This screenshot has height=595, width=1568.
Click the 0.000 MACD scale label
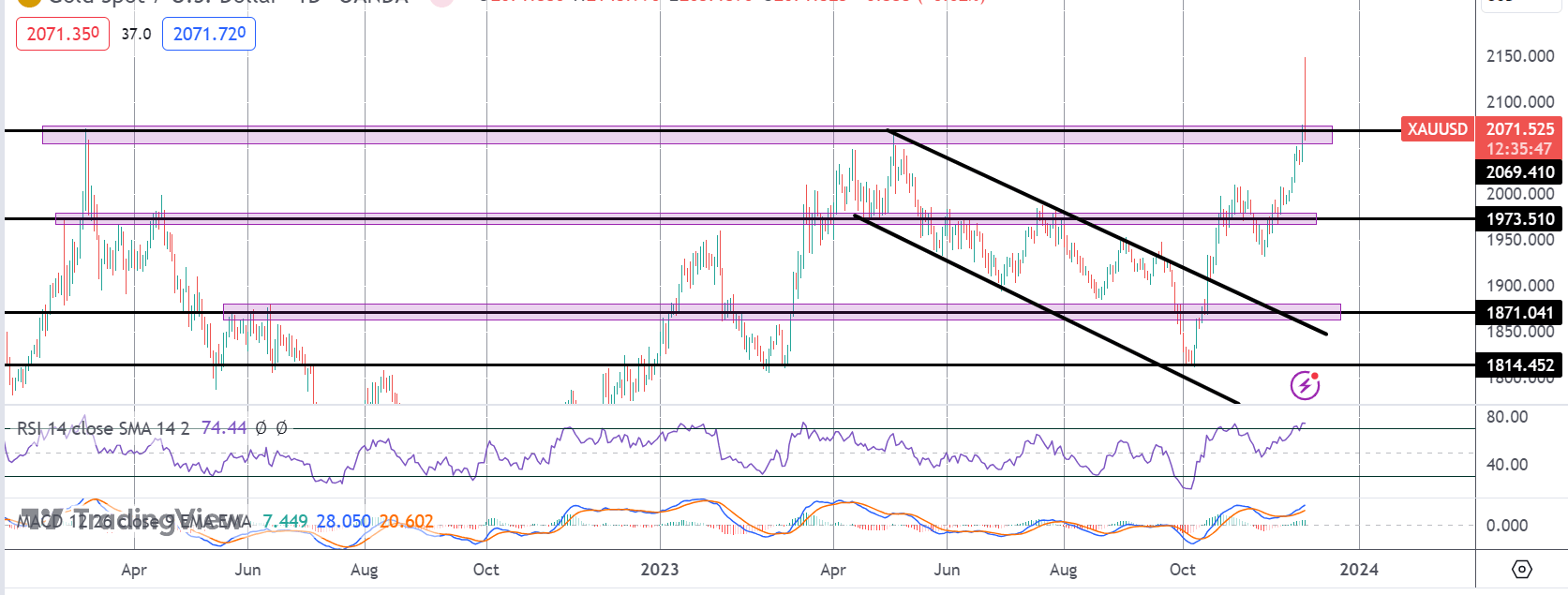[1507, 526]
